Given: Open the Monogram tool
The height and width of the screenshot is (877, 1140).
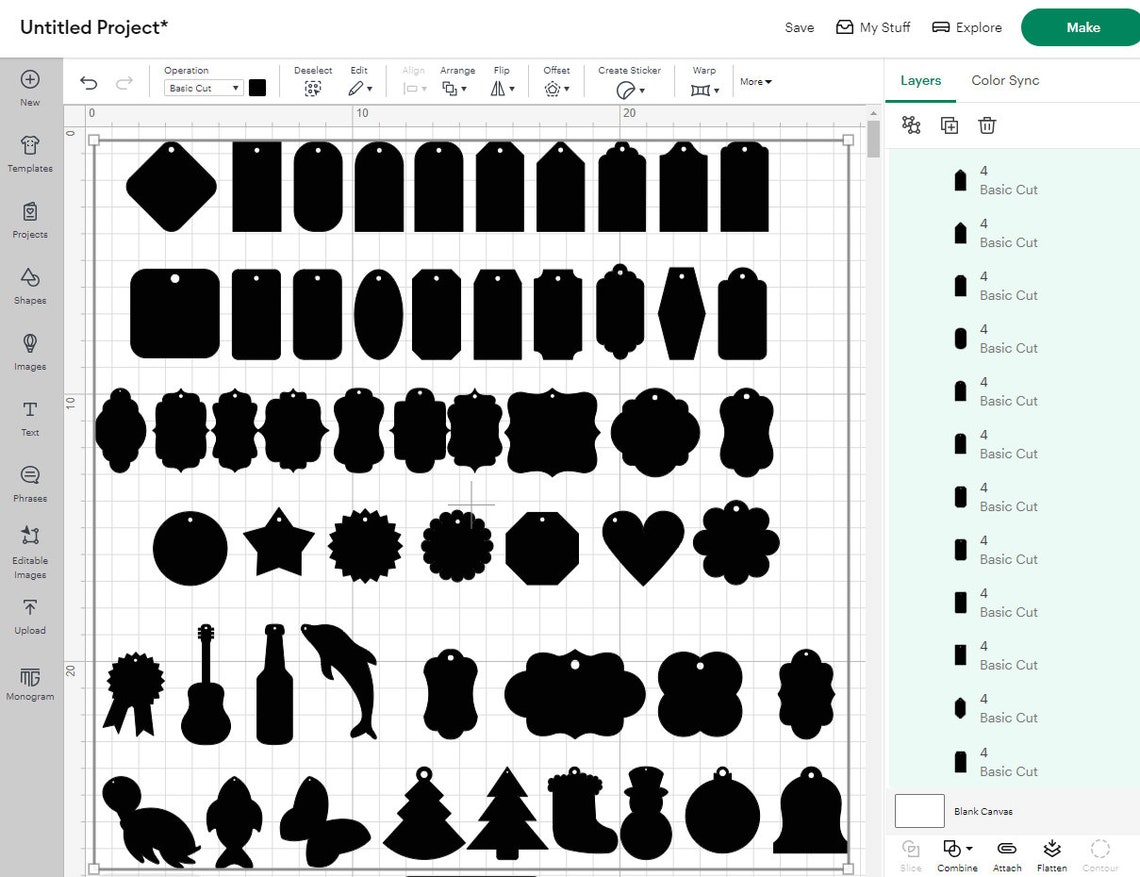Looking at the screenshot, I should (30, 682).
